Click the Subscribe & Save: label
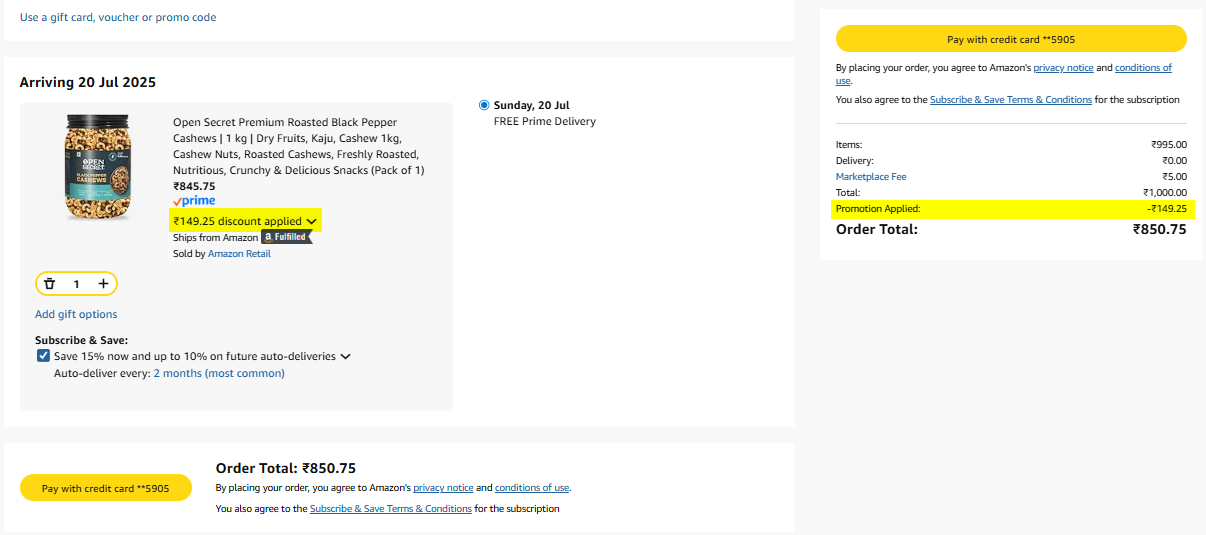The width and height of the screenshot is (1206, 535). (x=81, y=340)
